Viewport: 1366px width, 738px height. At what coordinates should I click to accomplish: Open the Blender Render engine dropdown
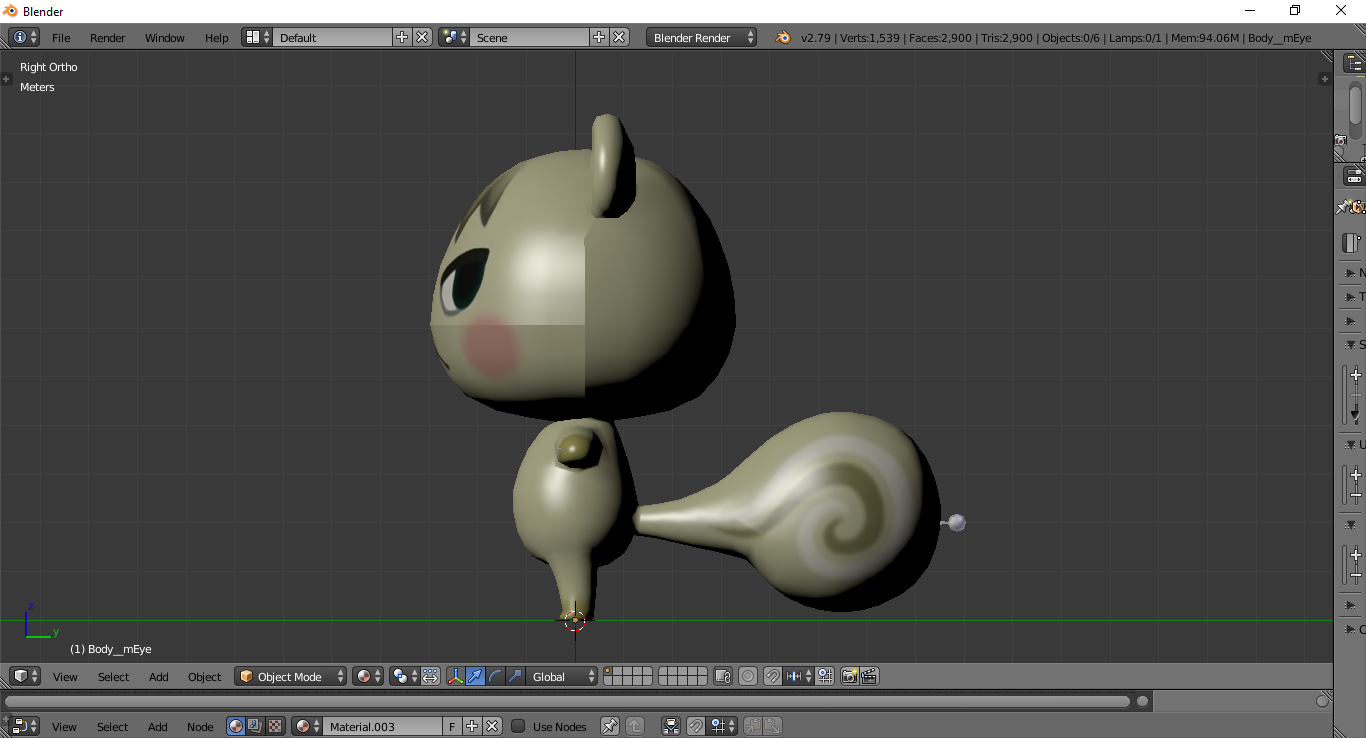pos(702,37)
